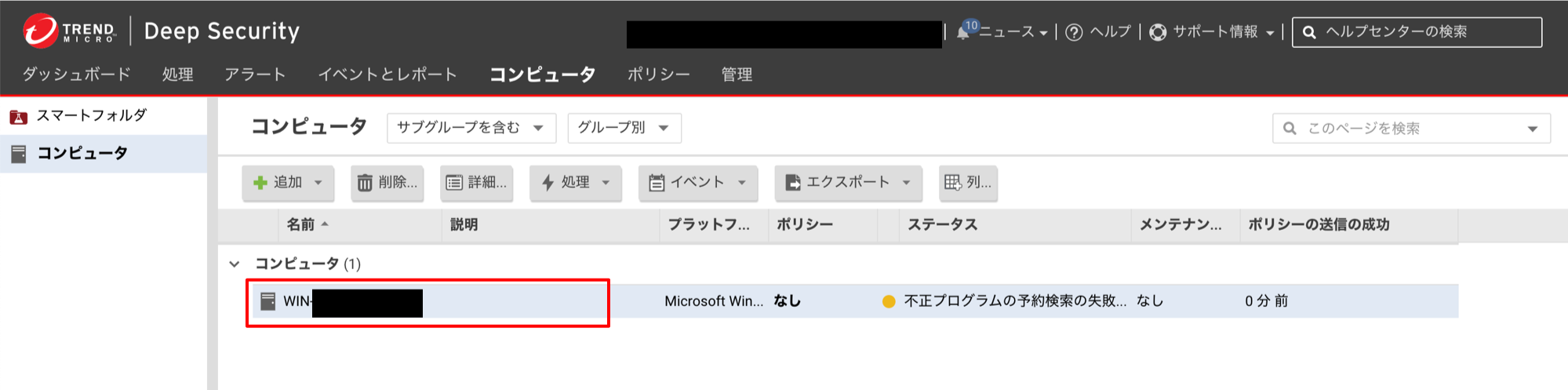Switch to the アラート tab
The height and width of the screenshot is (390, 1568).
click(x=255, y=75)
